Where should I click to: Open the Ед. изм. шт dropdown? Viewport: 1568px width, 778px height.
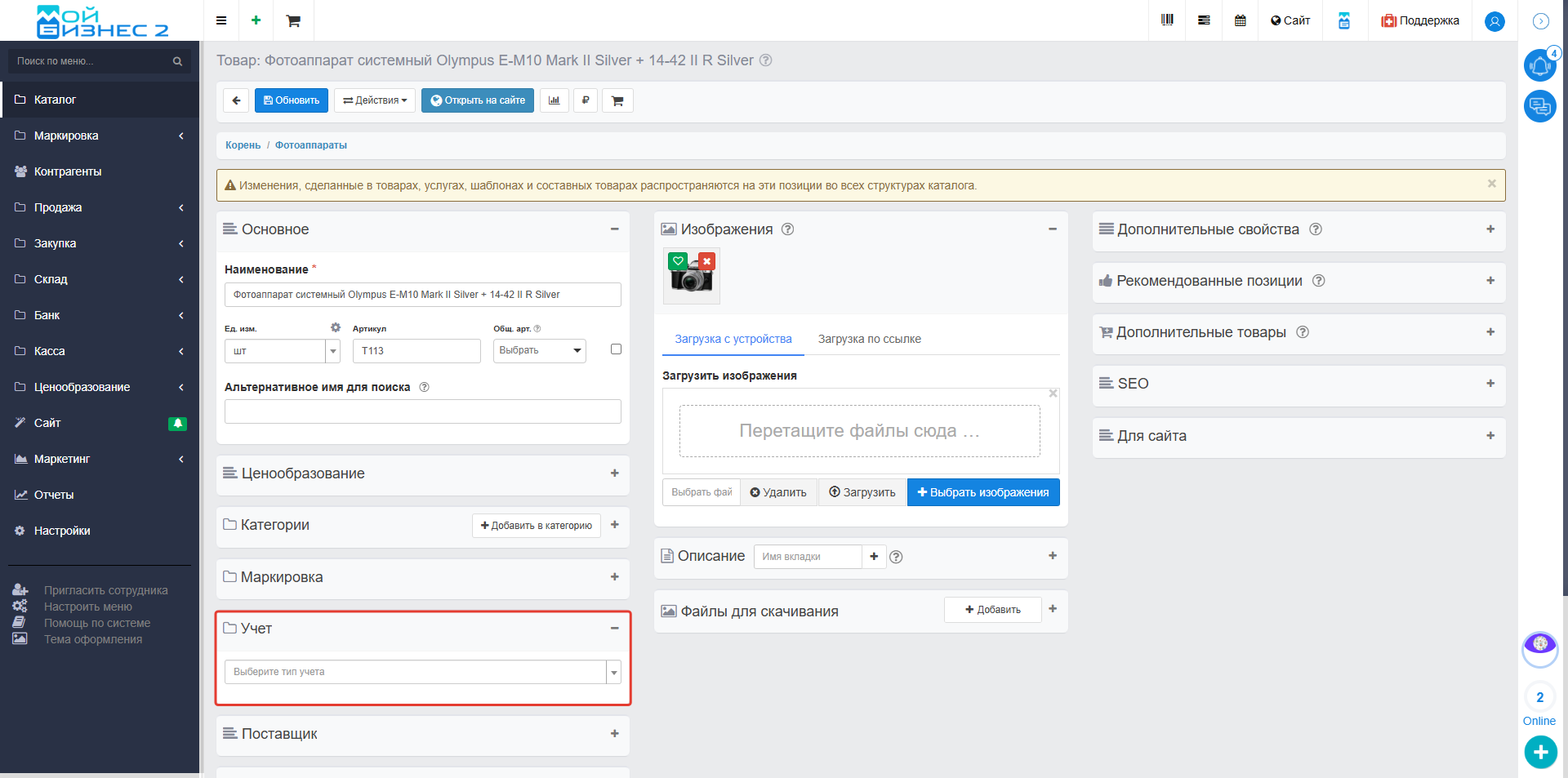click(x=283, y=351)
